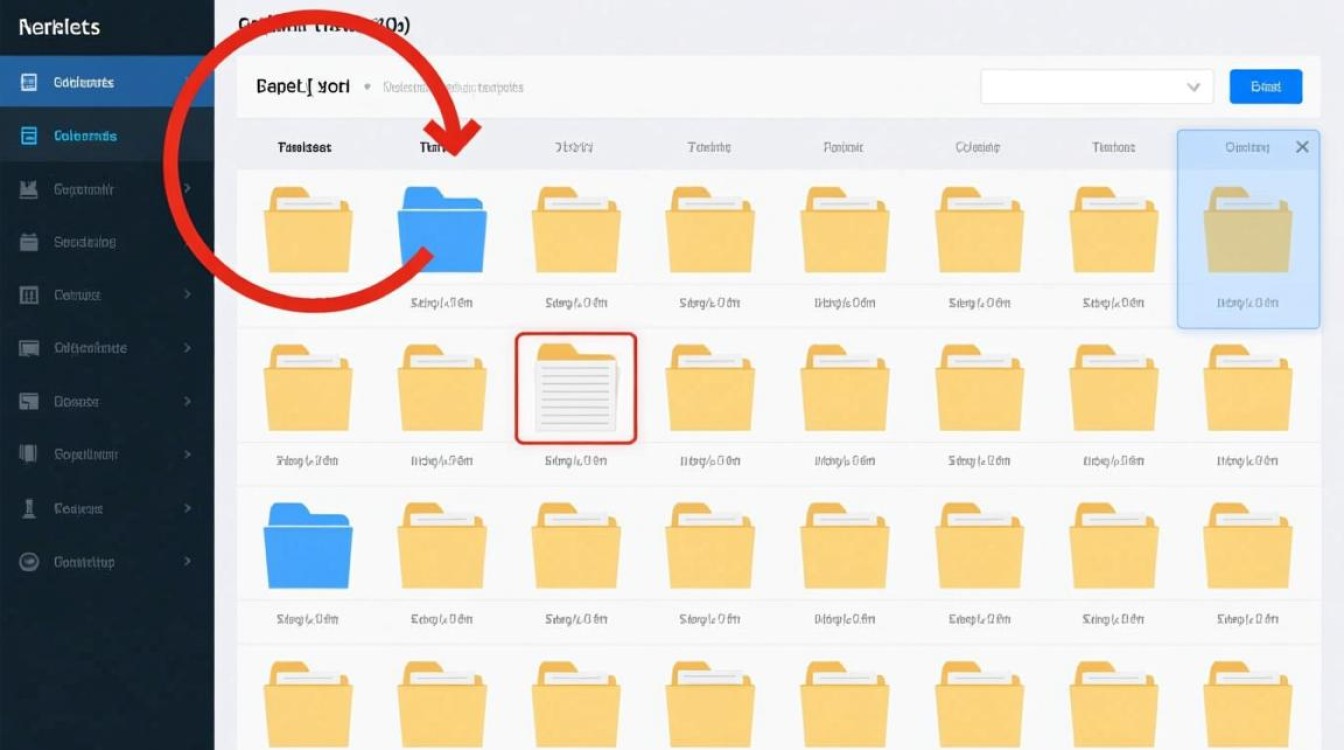Expand the third sidebar item using its chevron
The image size is (1344, 750).
187,189
